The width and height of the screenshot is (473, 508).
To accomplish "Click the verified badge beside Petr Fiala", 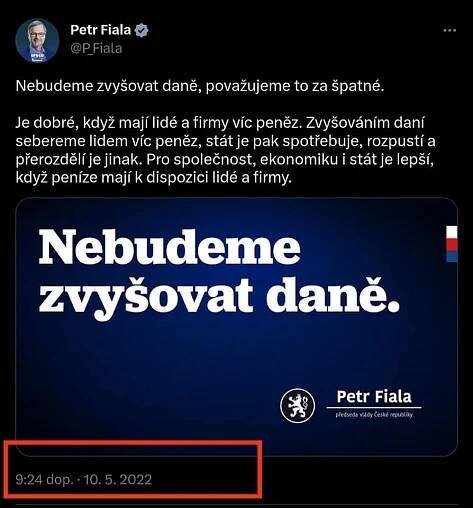I will click(142, 30).
